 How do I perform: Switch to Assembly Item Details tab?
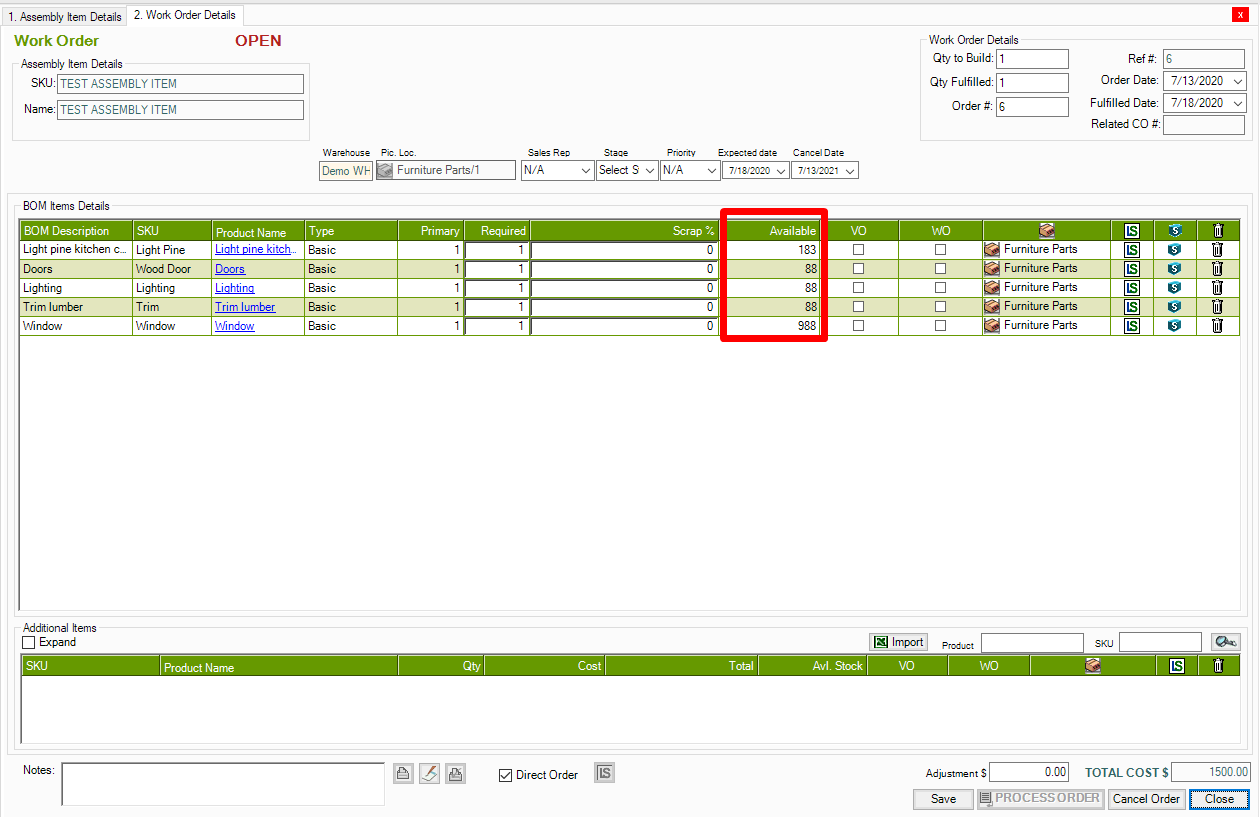(64, 17)
